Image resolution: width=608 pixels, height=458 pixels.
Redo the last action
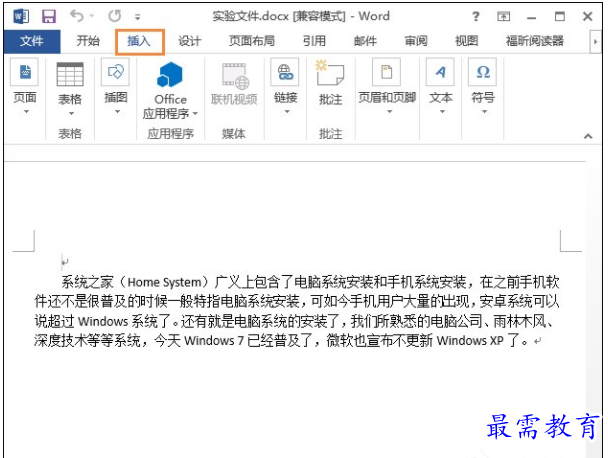point(114,16)
